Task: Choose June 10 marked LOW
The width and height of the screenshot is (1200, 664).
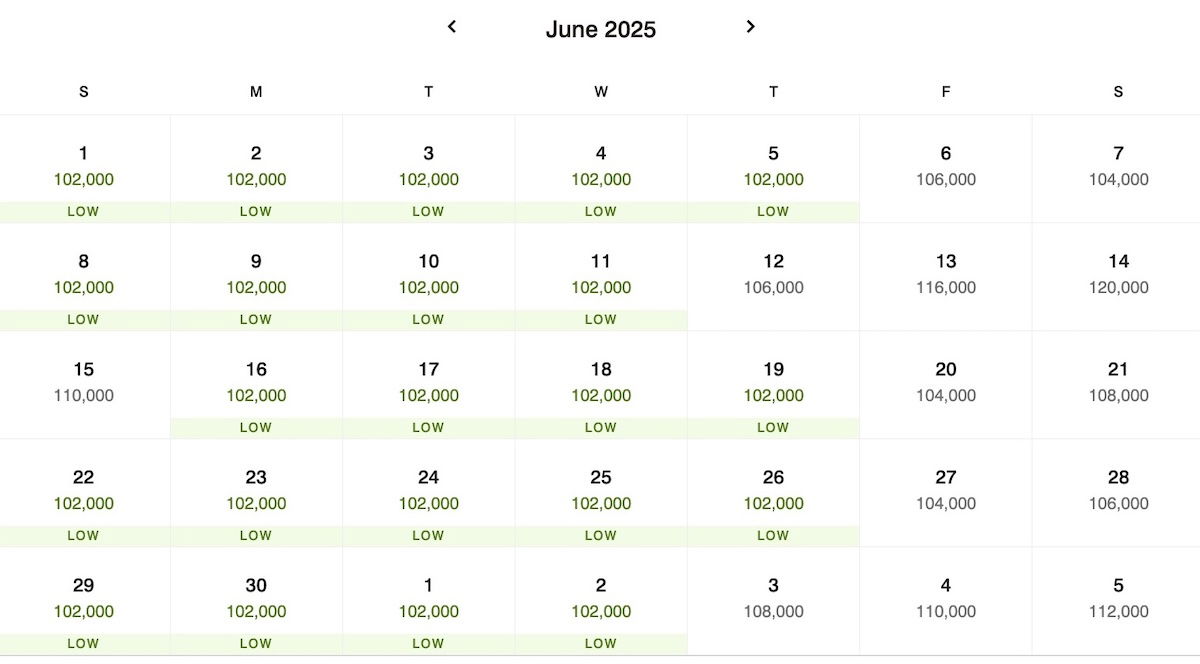Action: [428, 276]
